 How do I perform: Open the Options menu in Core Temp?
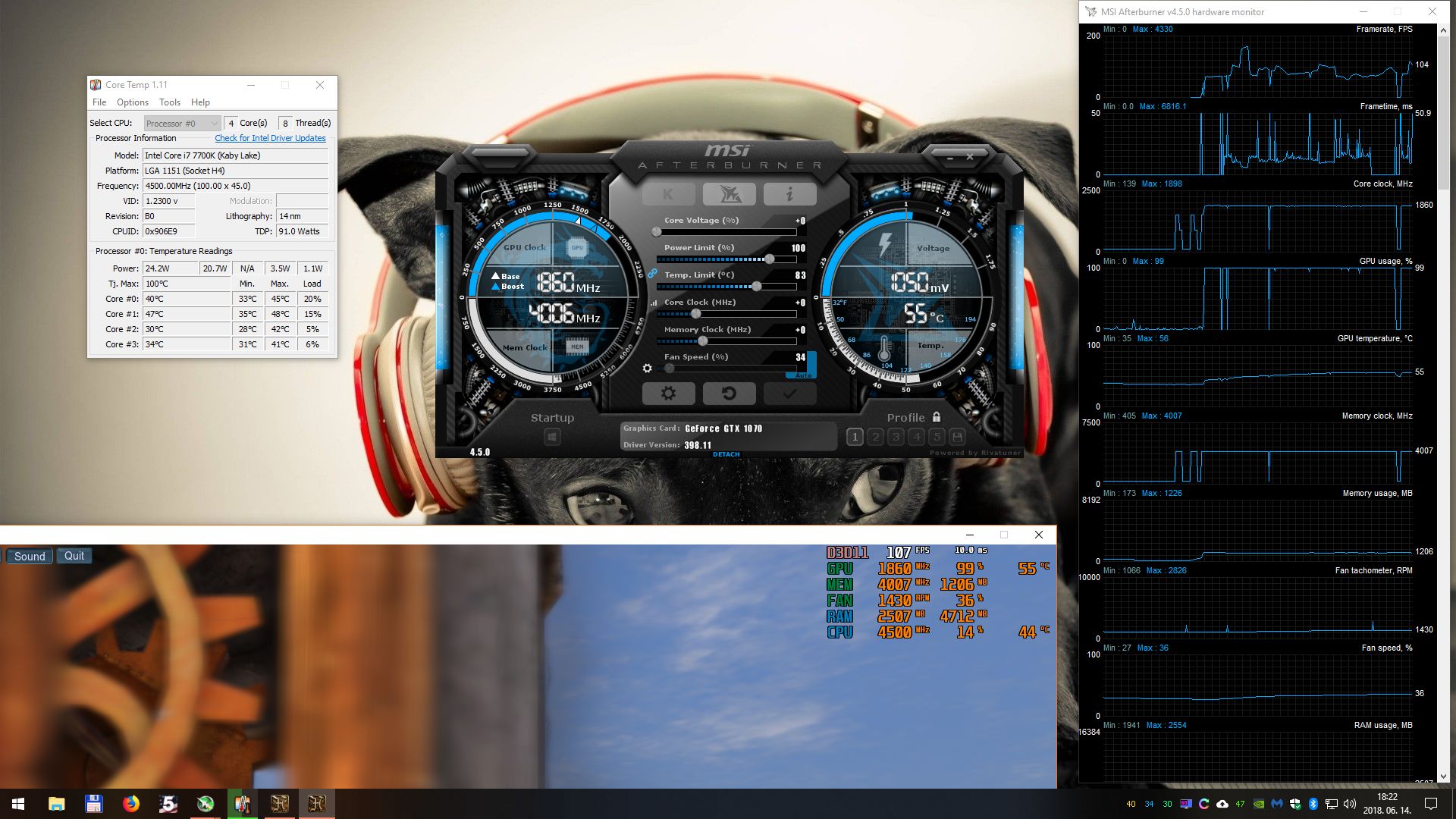[x=133, y=102]
